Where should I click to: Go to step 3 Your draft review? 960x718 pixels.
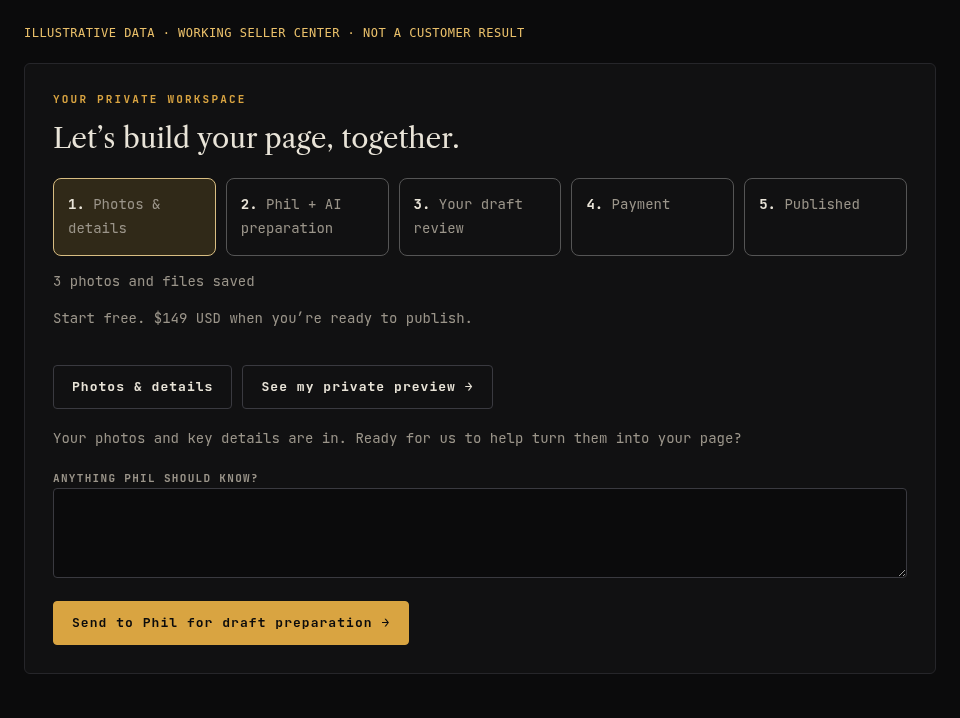click(479, 217)
